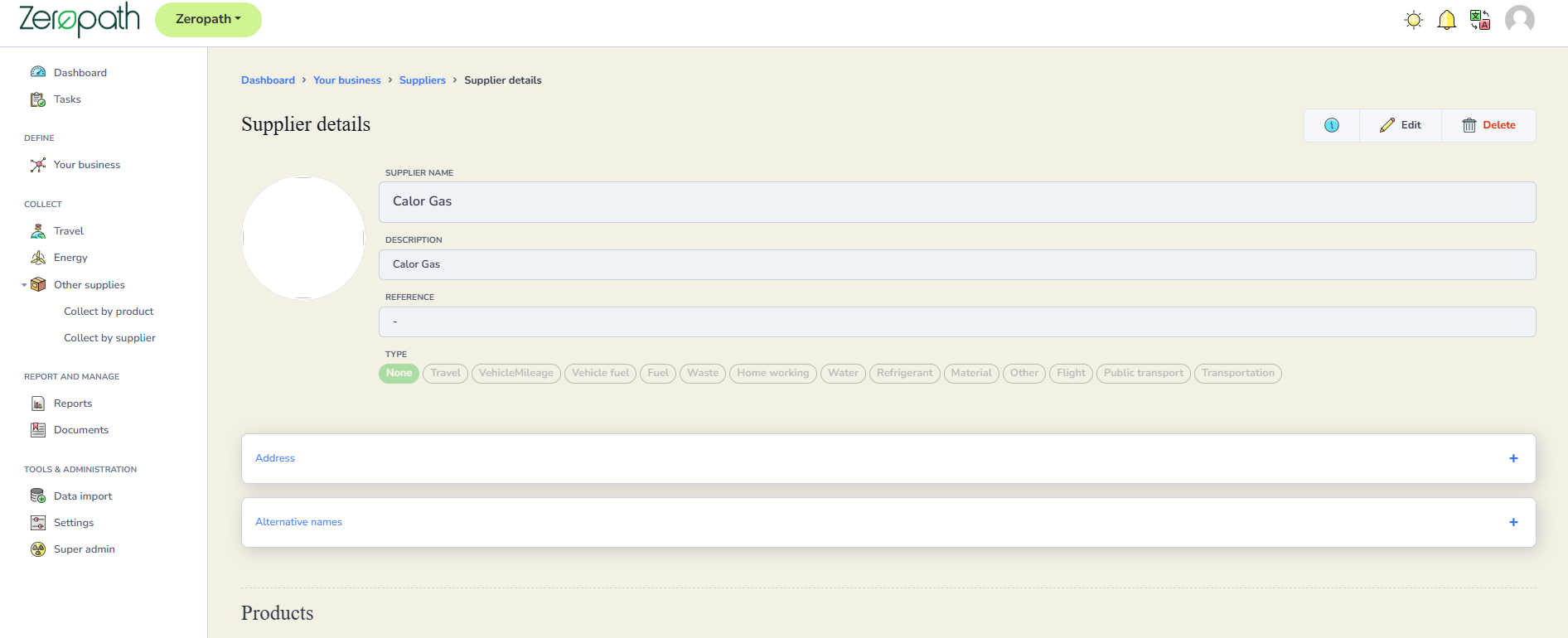Open the Alternative names panel label
1568x638 pixels.
[298, 522]
